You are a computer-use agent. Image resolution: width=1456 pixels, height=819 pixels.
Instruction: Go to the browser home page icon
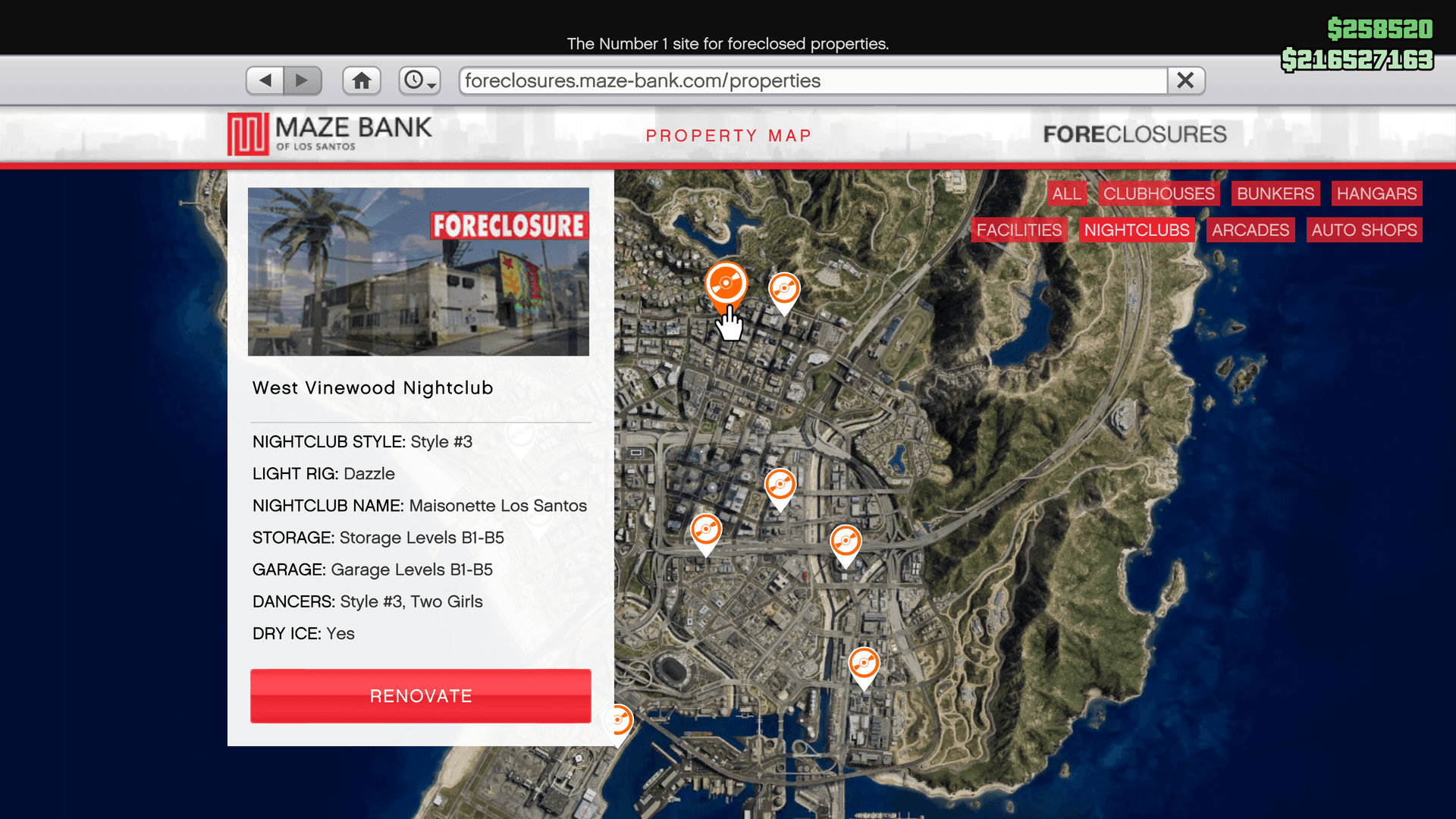[362, 80]
